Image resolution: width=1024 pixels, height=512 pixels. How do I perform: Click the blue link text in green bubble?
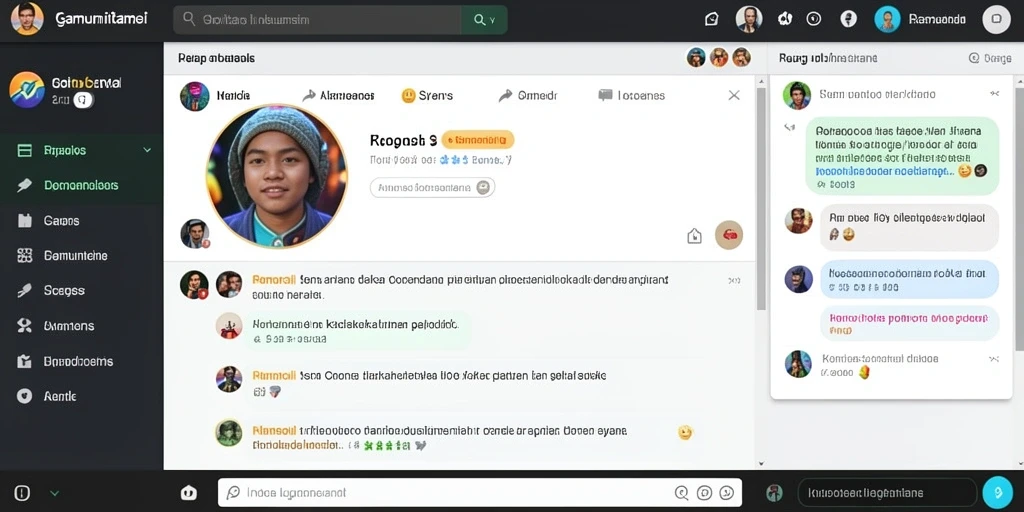886,171
